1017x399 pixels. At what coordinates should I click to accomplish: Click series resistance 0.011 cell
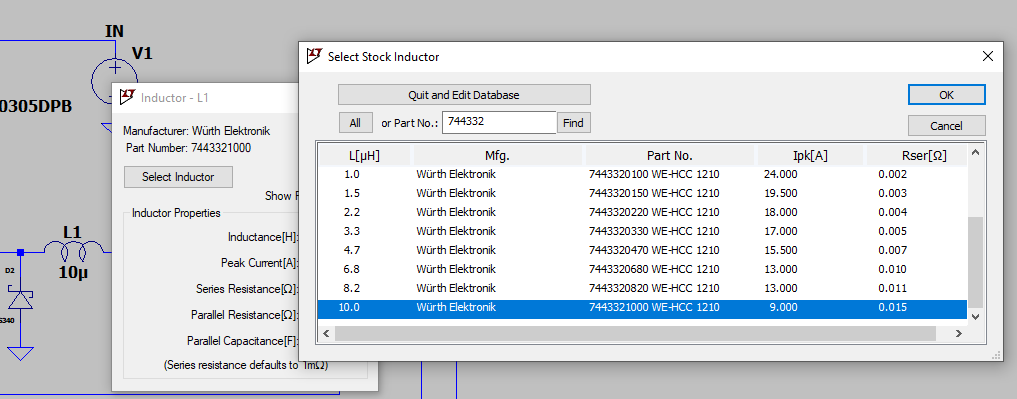[892, 288]
